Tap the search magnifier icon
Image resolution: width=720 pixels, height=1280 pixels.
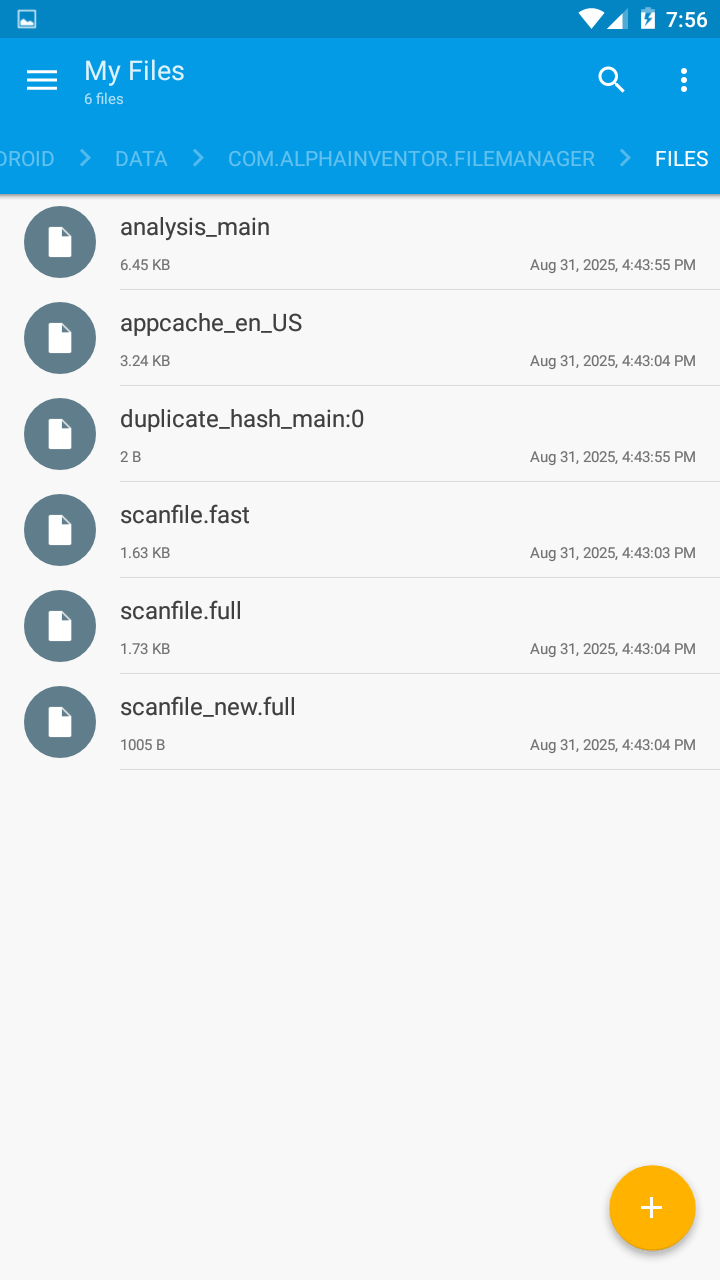pos(611,80)
